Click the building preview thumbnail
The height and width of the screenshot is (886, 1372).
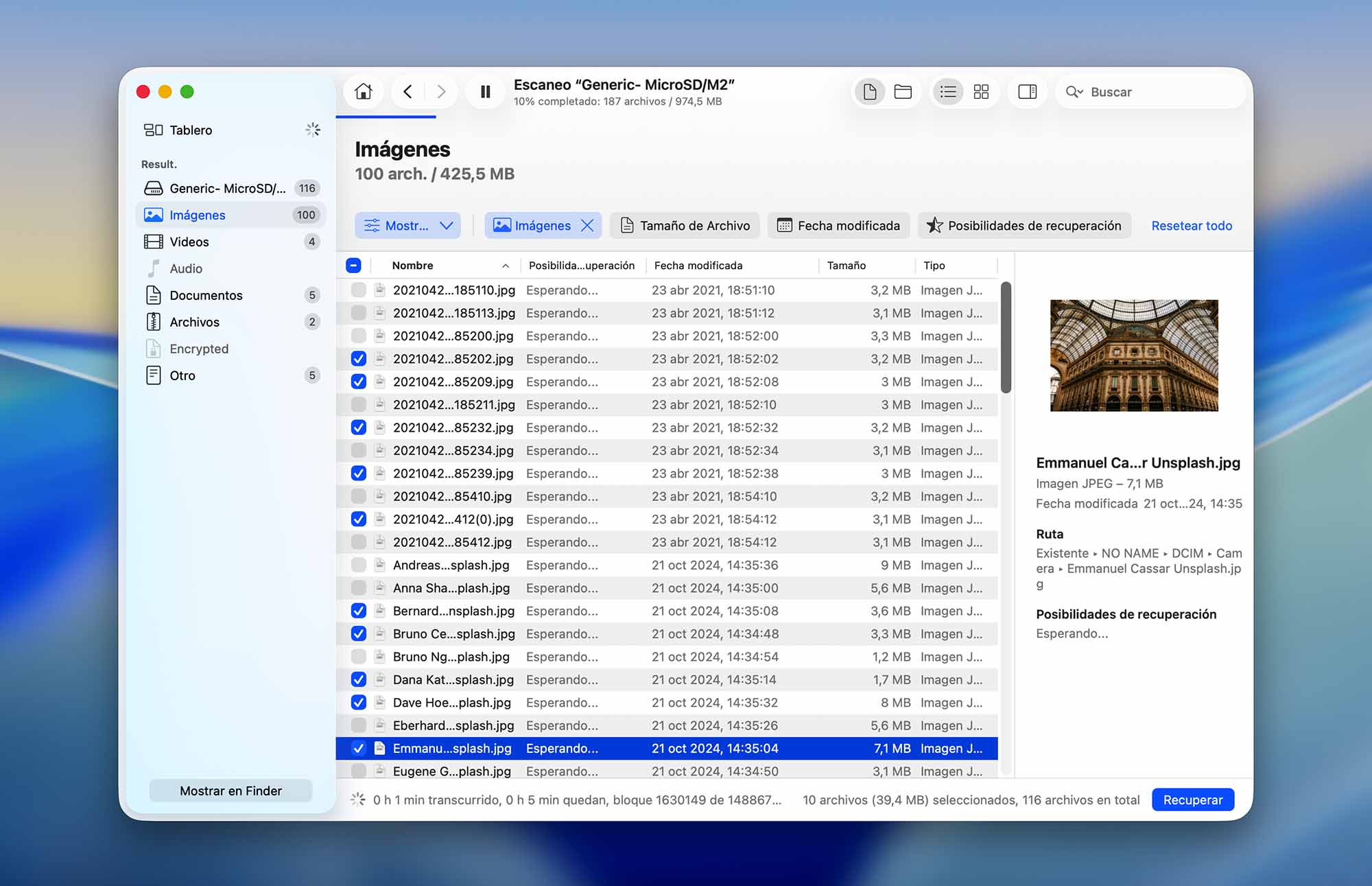(x=1134, y=355)
